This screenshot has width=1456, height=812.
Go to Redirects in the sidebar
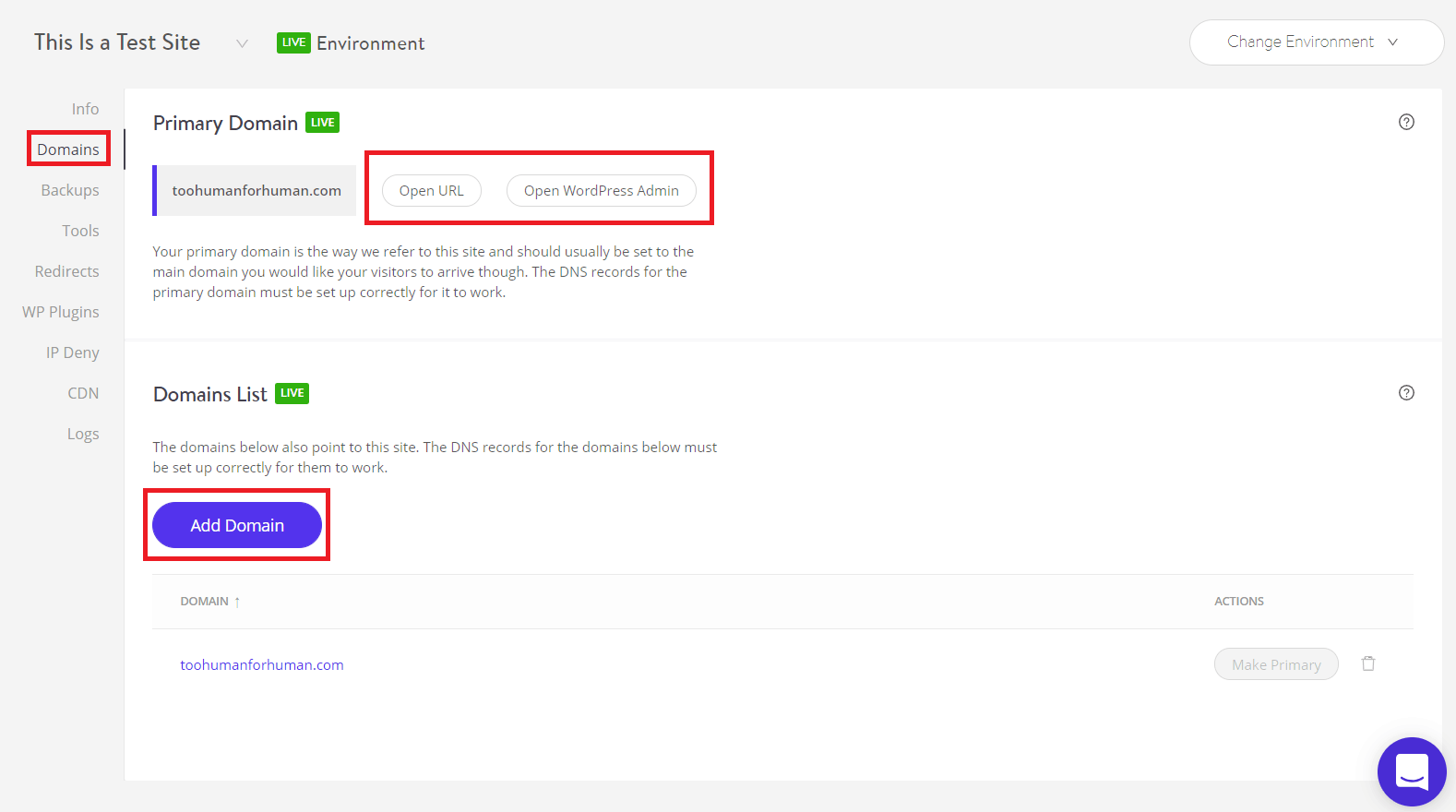click(66, 271)
